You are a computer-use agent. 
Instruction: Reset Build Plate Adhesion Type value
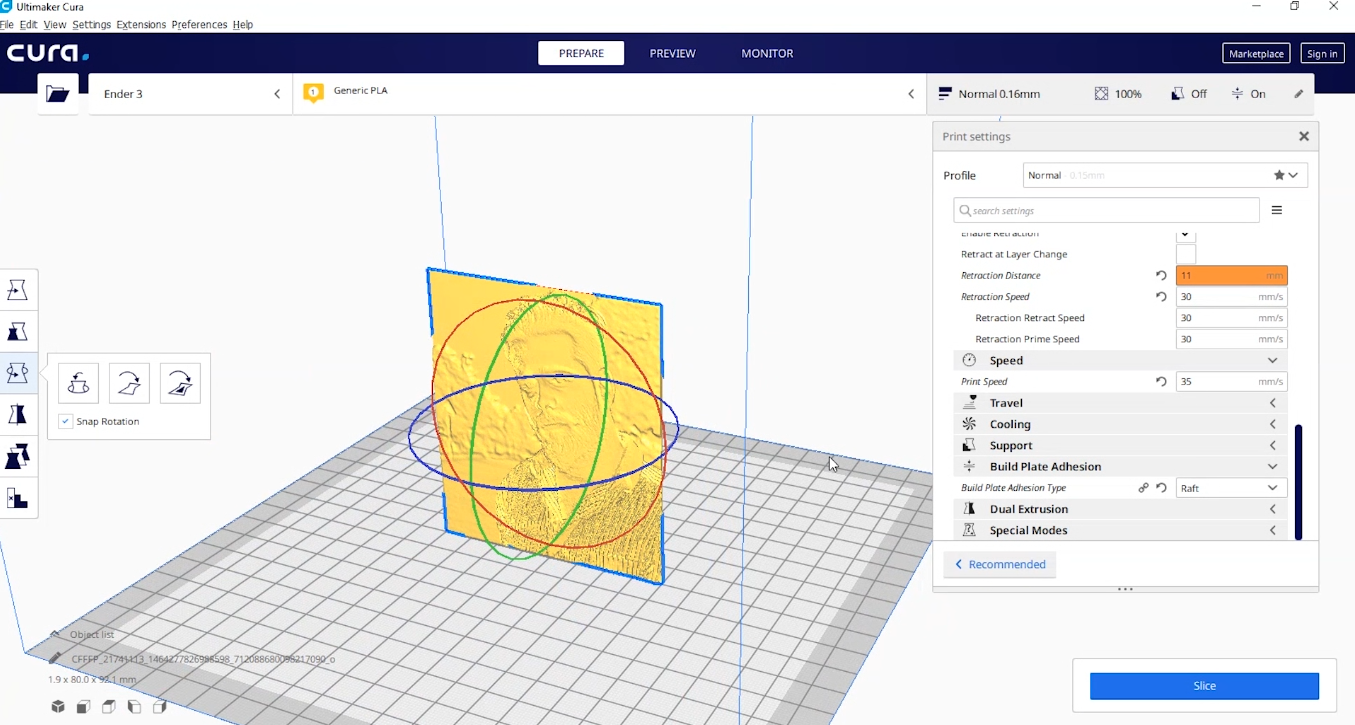click(x=1161, y=488)
